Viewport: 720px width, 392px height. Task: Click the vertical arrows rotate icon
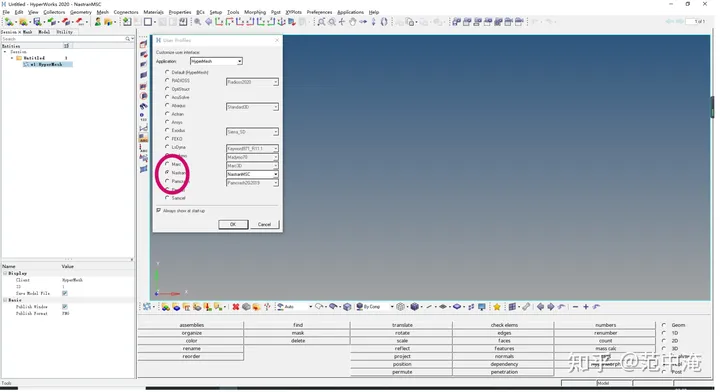[x=373, y=22]
